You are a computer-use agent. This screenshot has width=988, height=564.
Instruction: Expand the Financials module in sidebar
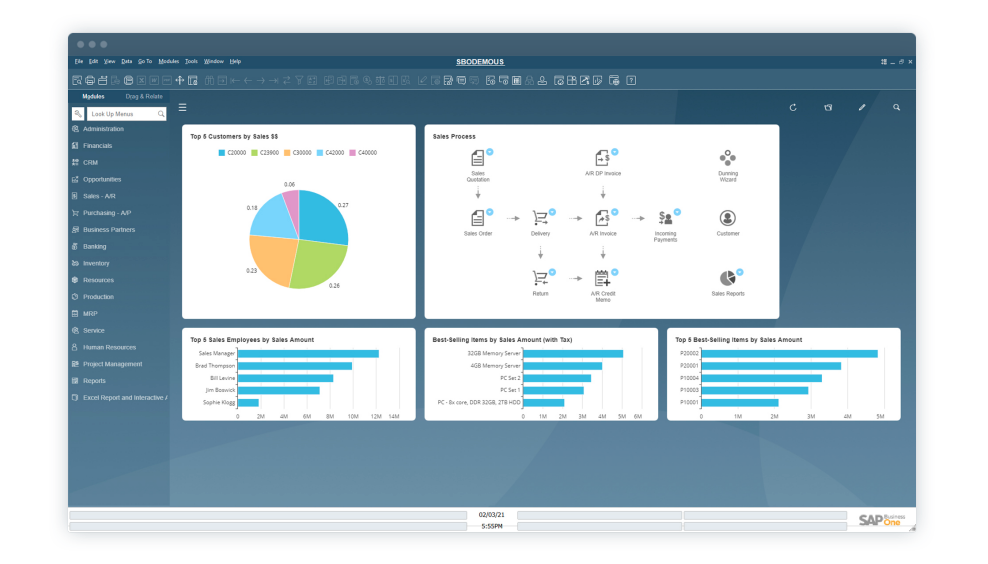97,146
